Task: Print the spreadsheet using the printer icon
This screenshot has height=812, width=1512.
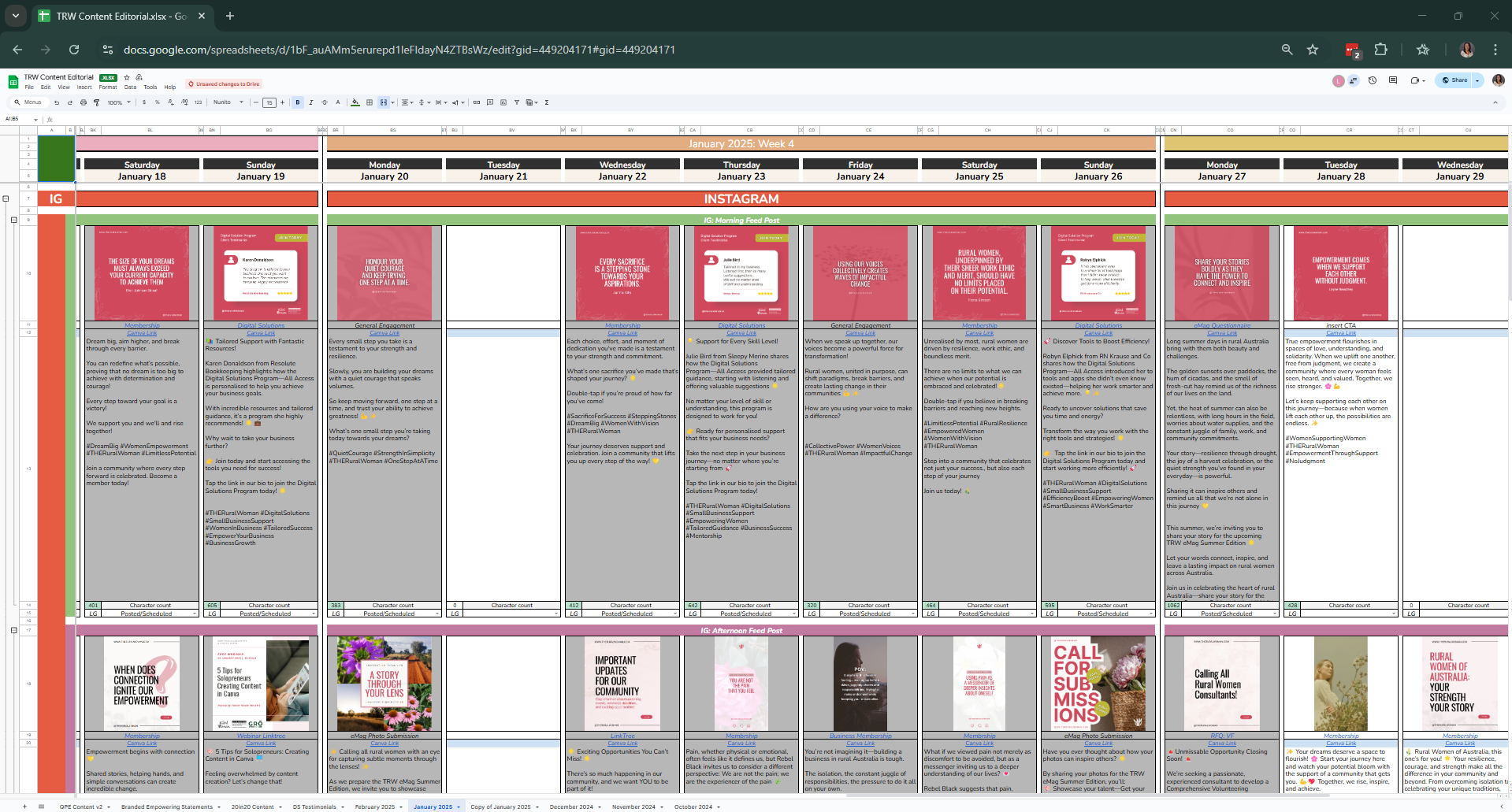Action: (84, 102)
